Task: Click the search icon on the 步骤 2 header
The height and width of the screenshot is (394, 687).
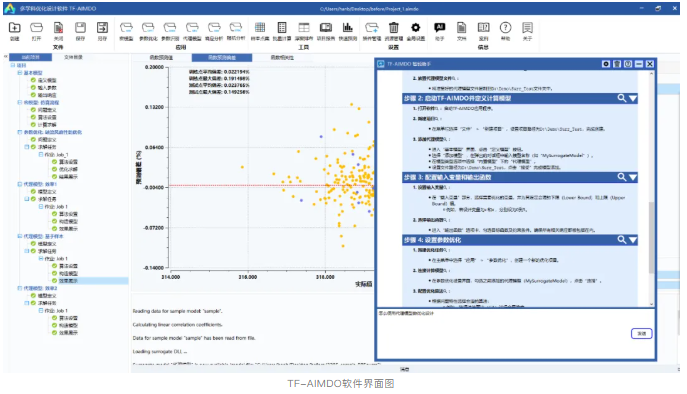Action: click(622, 98)
